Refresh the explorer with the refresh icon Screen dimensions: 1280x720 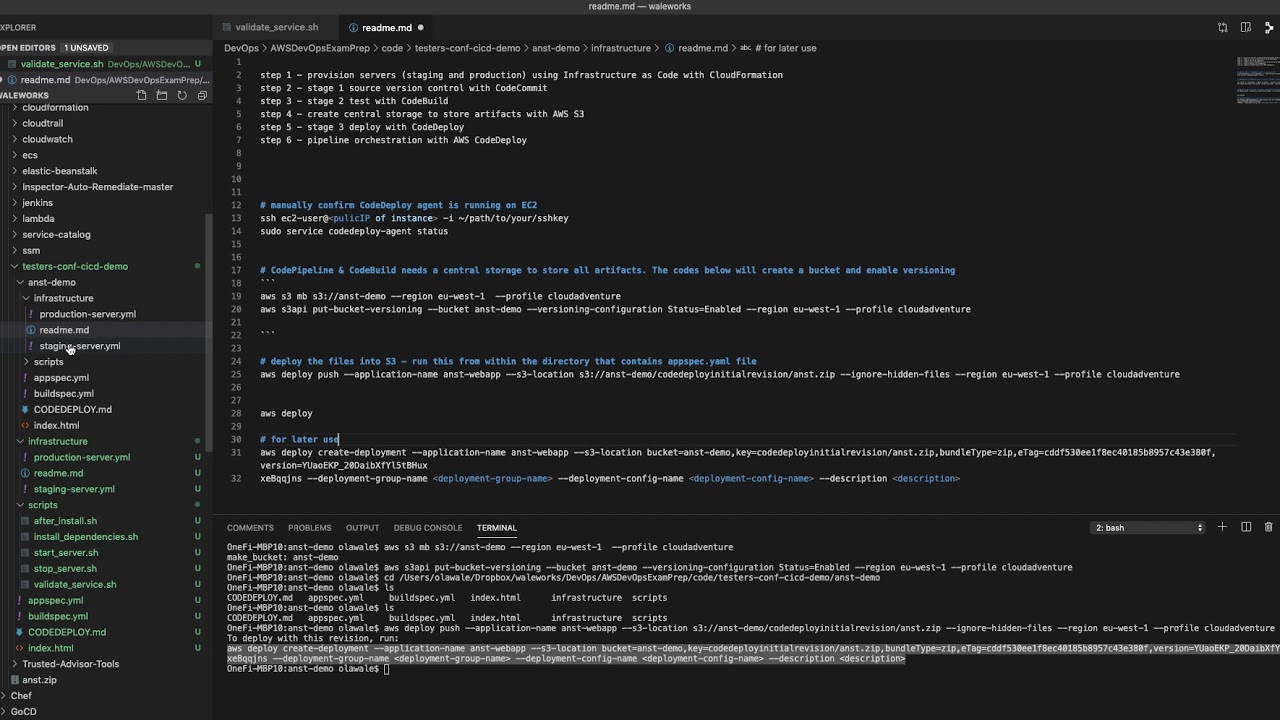pos(182,95)
